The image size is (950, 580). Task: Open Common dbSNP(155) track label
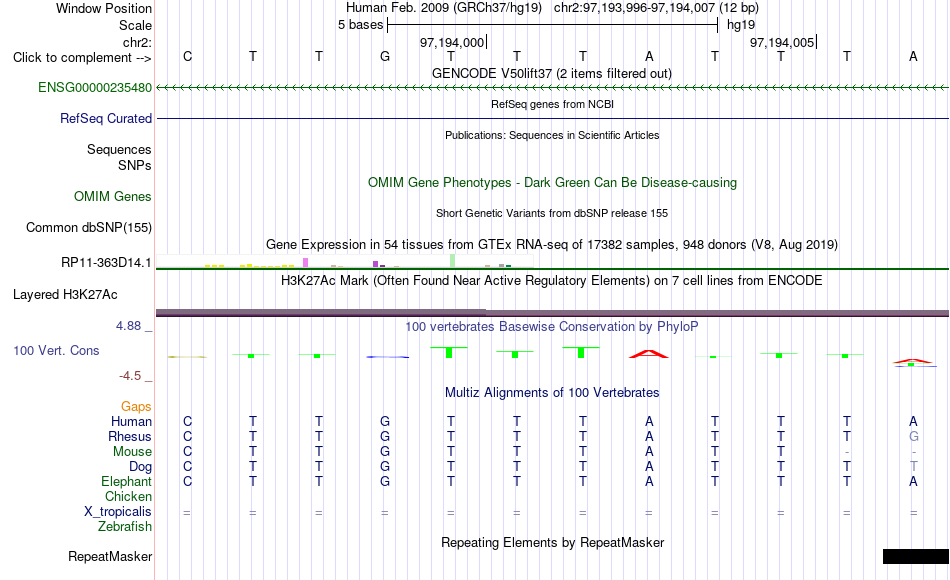pos(88,227)
